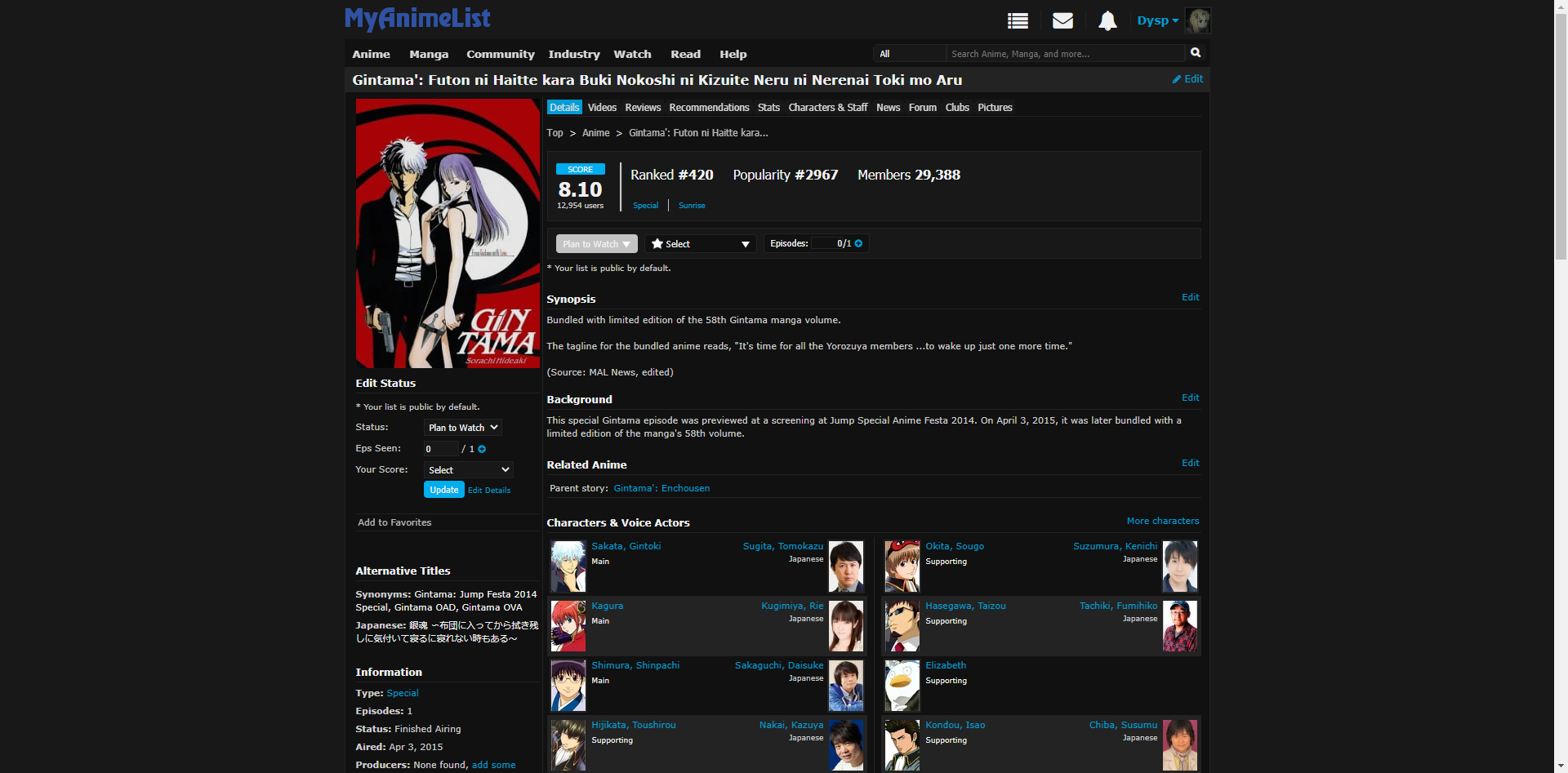Open the Characters & Staff tab
Viewport: 1568px width, 773px height.
[x=827, y=108]
